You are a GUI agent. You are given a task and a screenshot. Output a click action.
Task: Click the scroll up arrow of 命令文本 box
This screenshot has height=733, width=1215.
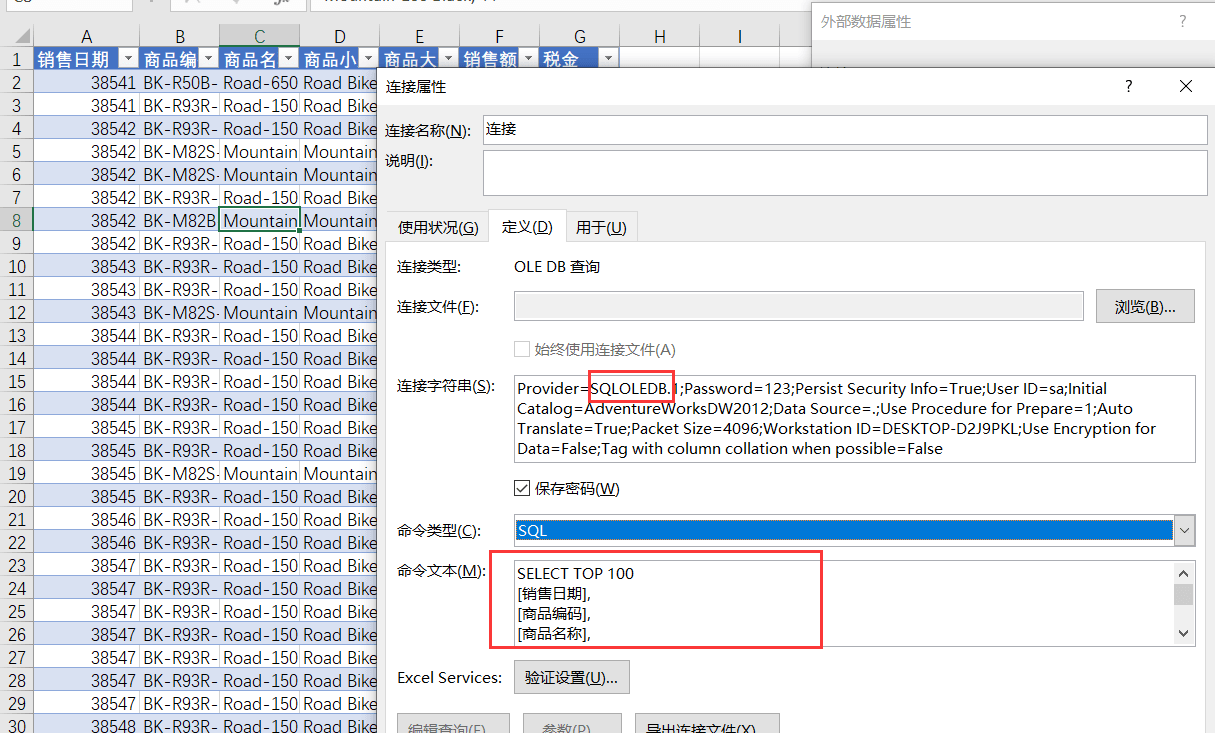coord(1184,573)
